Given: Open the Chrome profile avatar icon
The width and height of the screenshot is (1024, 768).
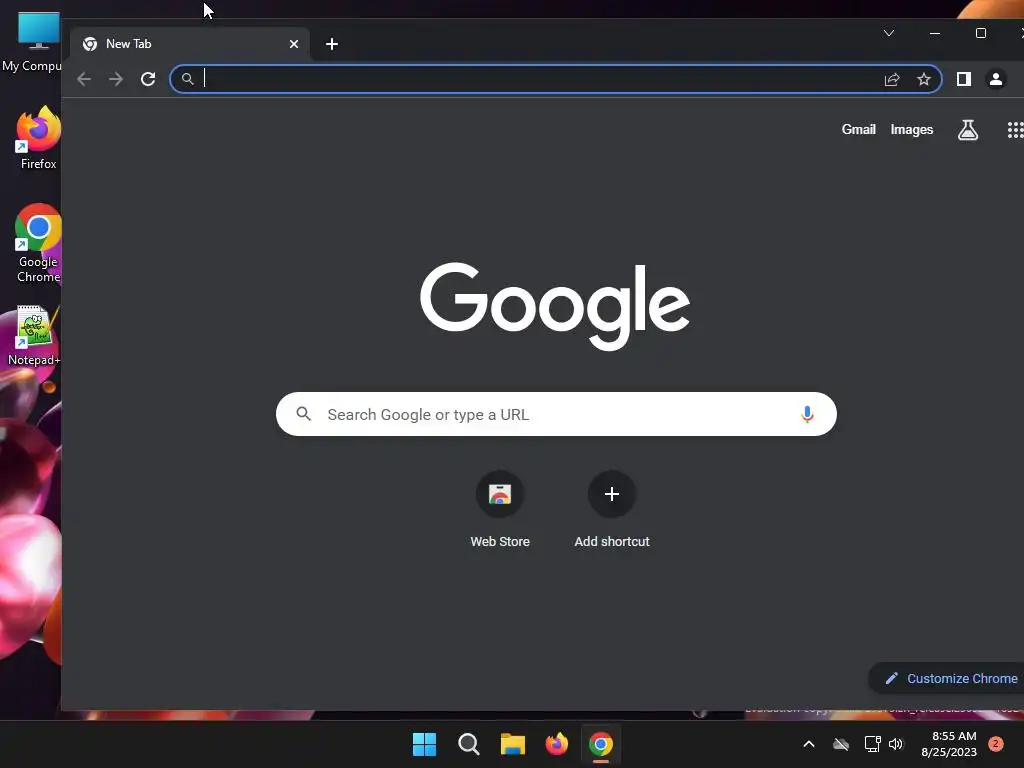Looking at the screenshot, I should pos(995,79).
